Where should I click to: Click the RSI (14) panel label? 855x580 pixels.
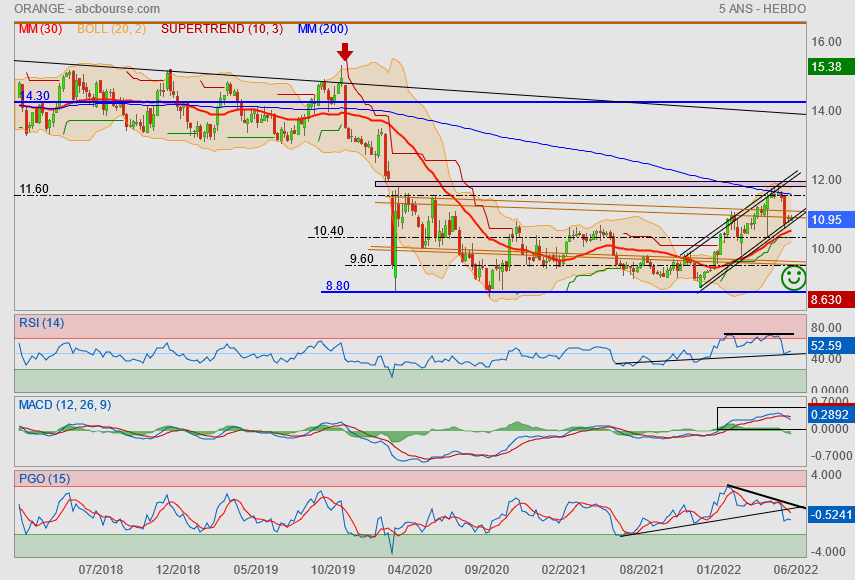pos(41,323)
